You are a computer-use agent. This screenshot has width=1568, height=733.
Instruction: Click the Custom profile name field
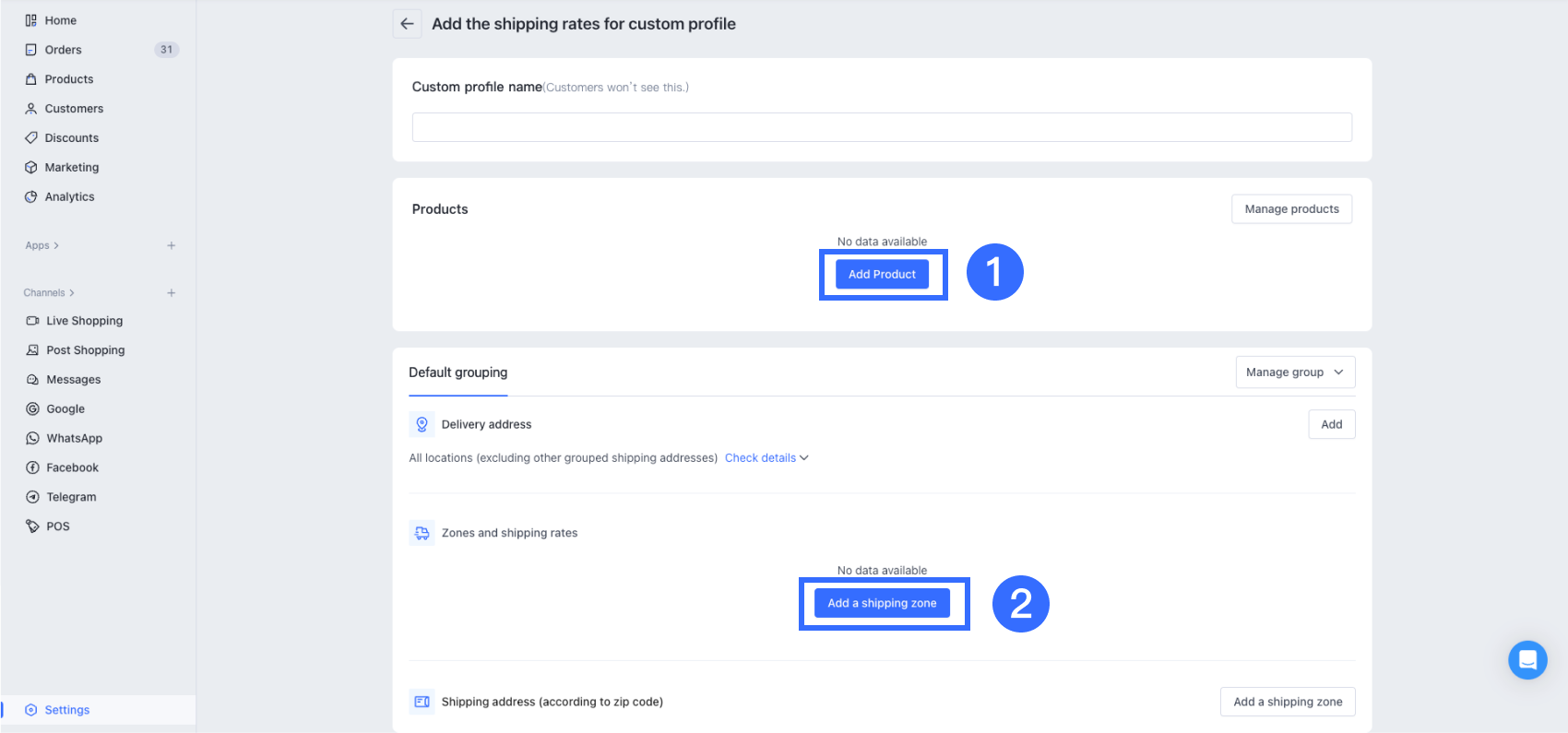(x=882, y=127)
